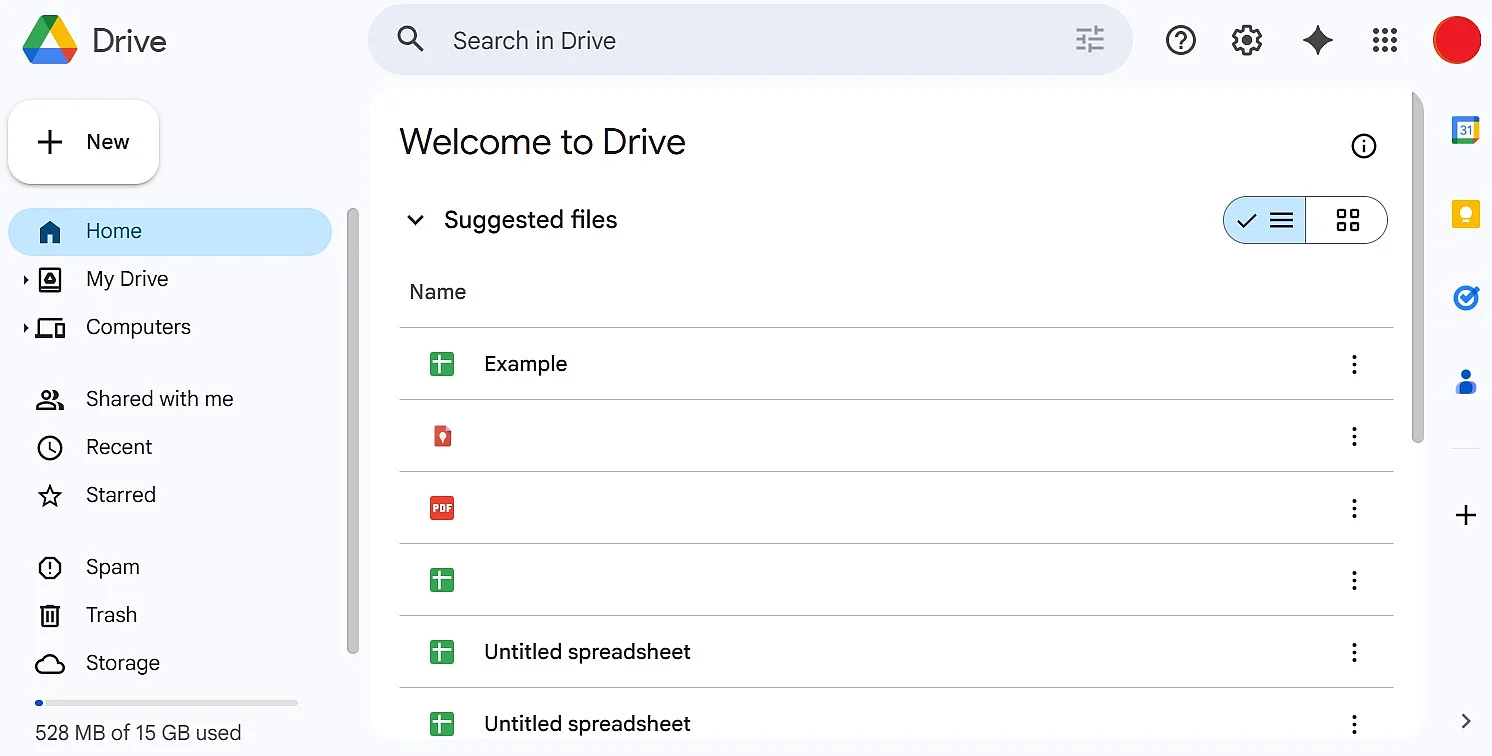The width and height of the screenshot is (1492, 756).
Task: Show details via the info icon
Action: click(1363, 147)
